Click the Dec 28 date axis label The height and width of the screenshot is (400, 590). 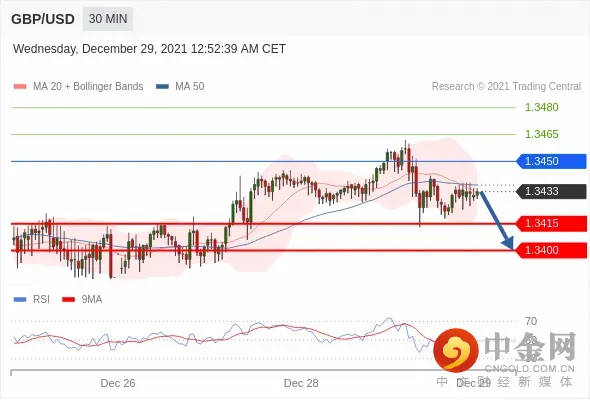tap(301, 383)
